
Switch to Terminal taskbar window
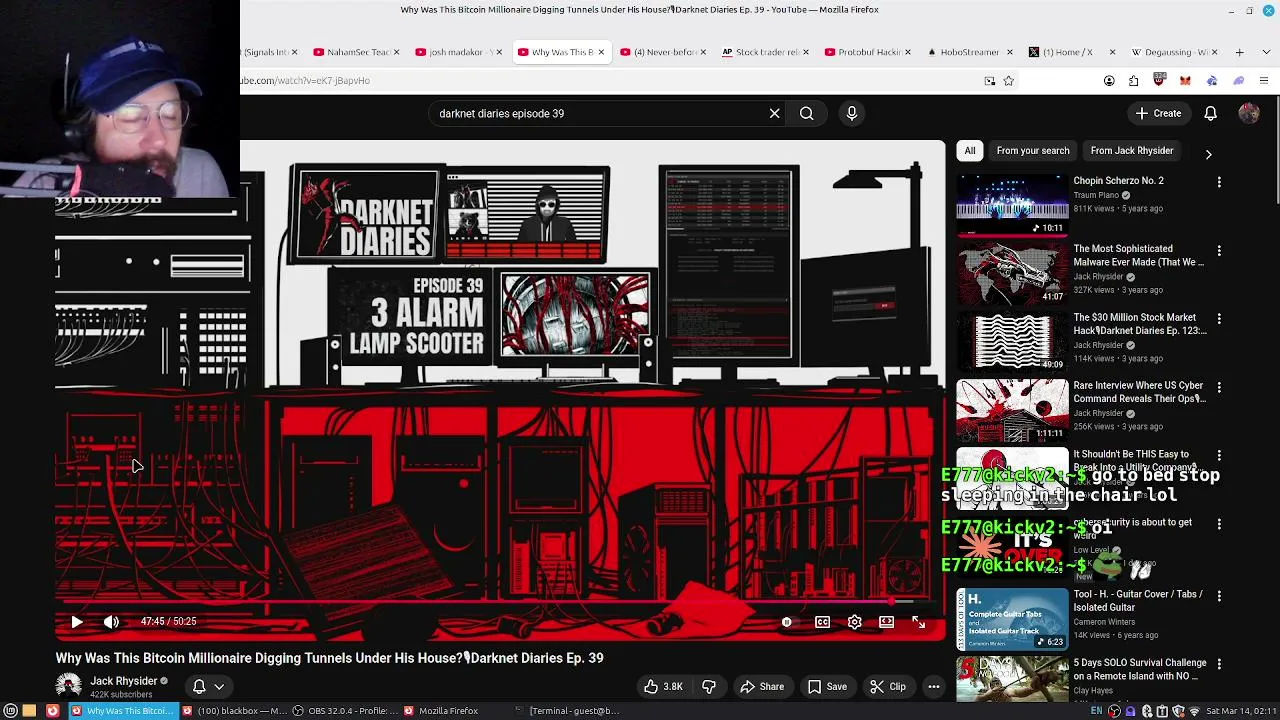(x=567, y=711)
